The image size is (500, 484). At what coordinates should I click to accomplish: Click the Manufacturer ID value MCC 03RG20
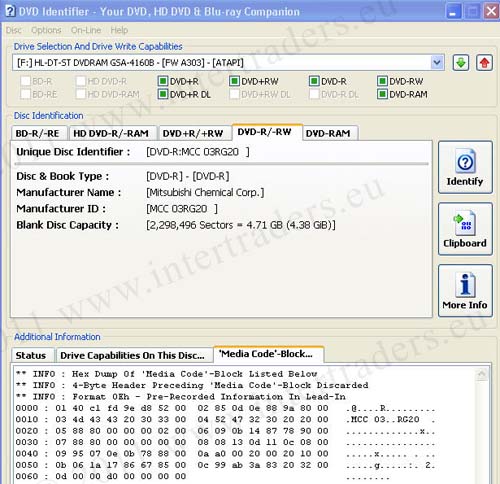(182, 209)
